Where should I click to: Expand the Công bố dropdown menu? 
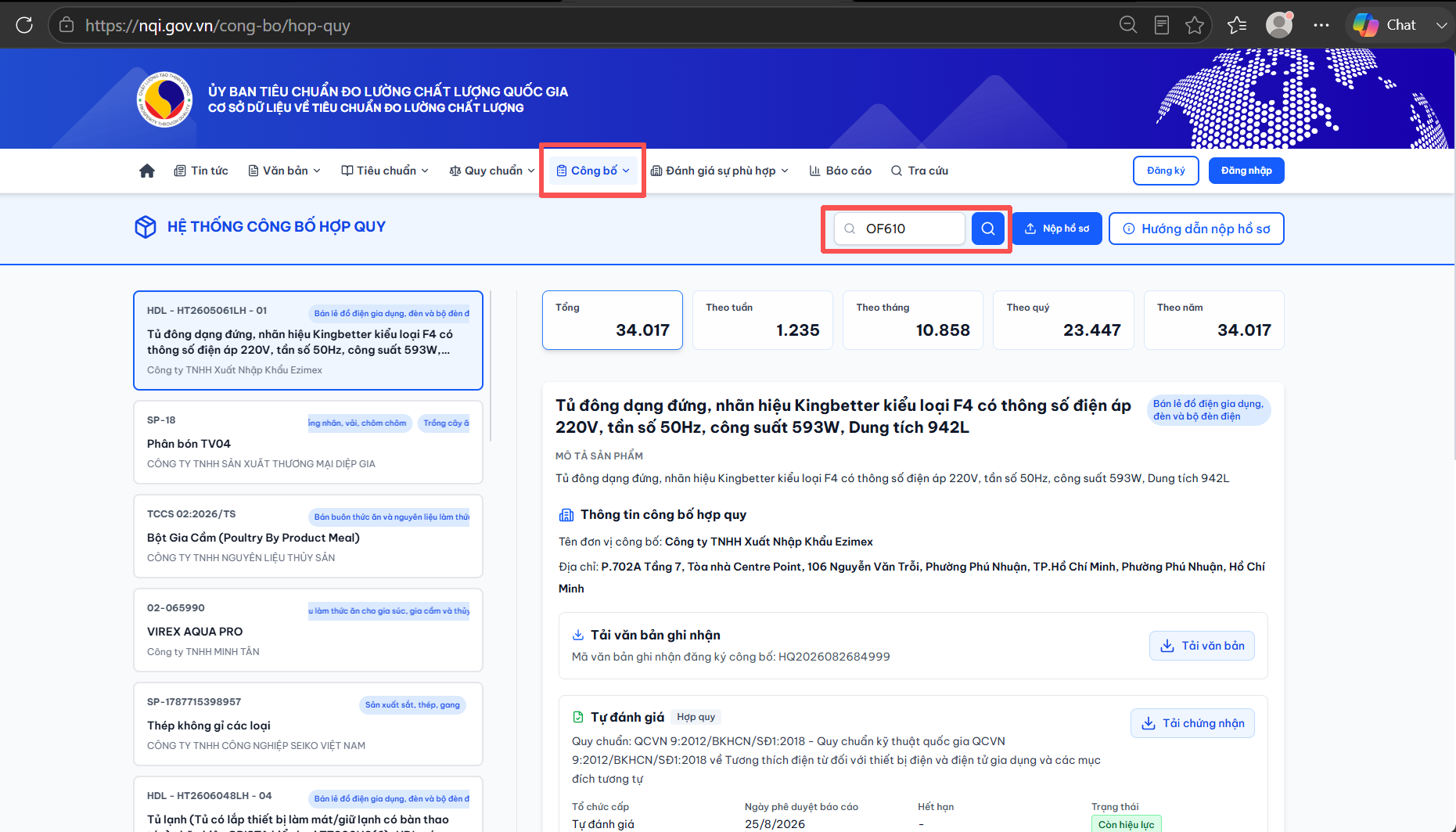[x=592, y=171]
